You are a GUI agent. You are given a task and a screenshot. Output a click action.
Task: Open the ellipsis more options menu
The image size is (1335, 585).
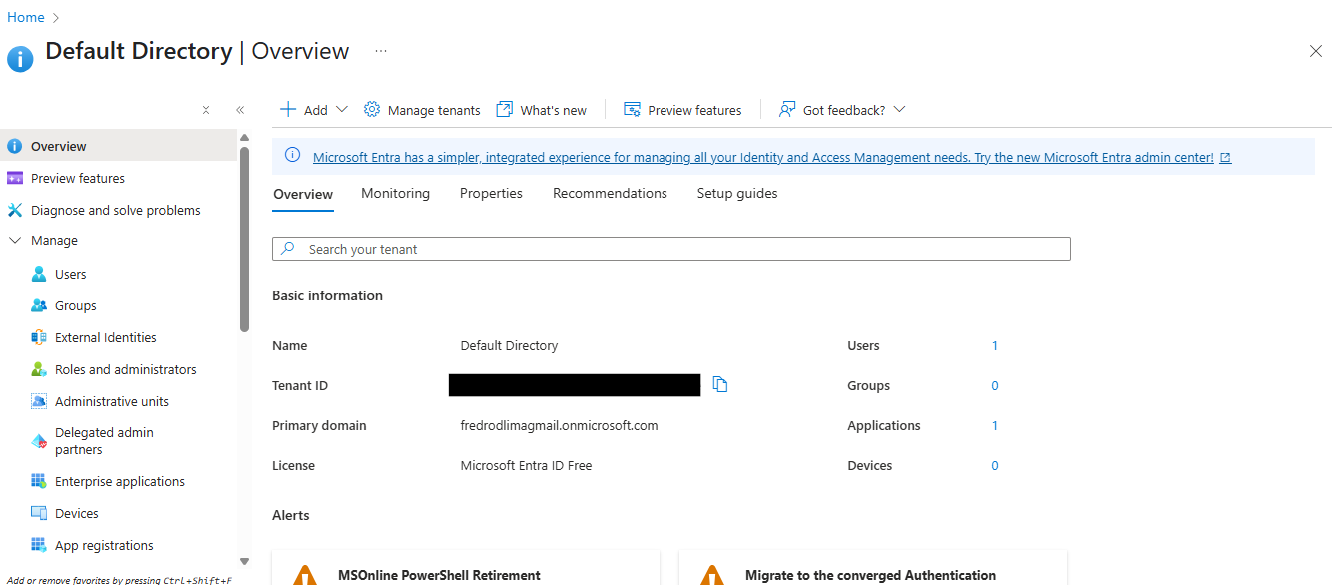(381, 51)
